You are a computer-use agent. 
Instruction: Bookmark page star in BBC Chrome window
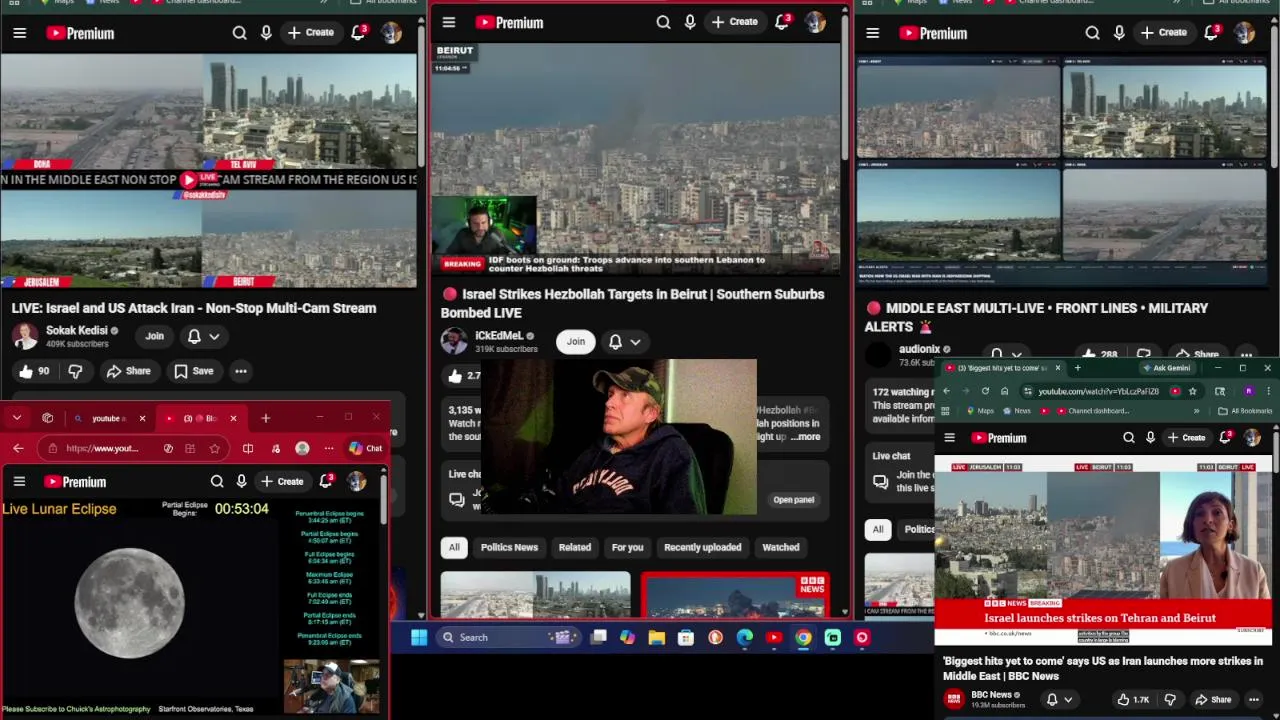pyautogui.click(x=1192, y=391)
